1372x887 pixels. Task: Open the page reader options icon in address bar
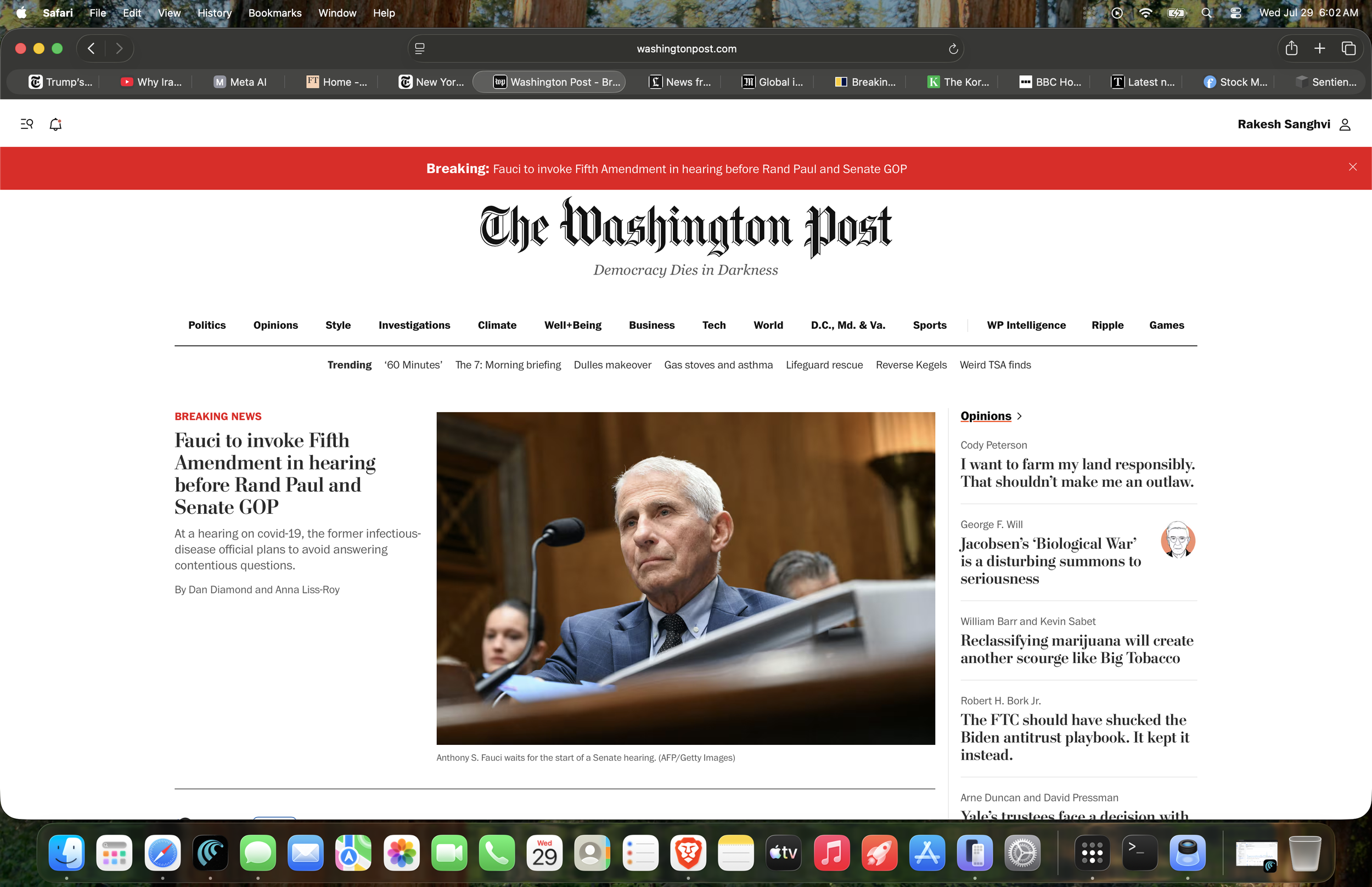click(x=420, y=49)
